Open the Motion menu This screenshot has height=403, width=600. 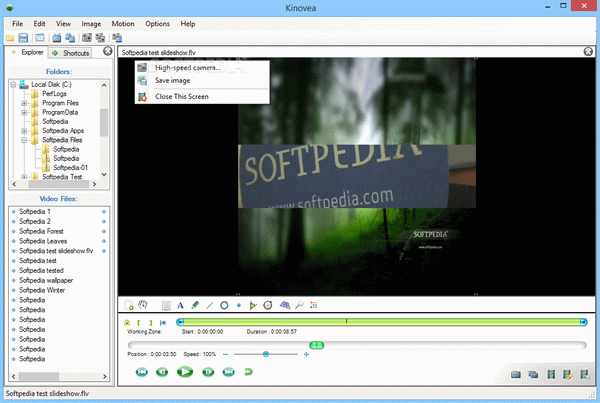[x=123, y=24]
